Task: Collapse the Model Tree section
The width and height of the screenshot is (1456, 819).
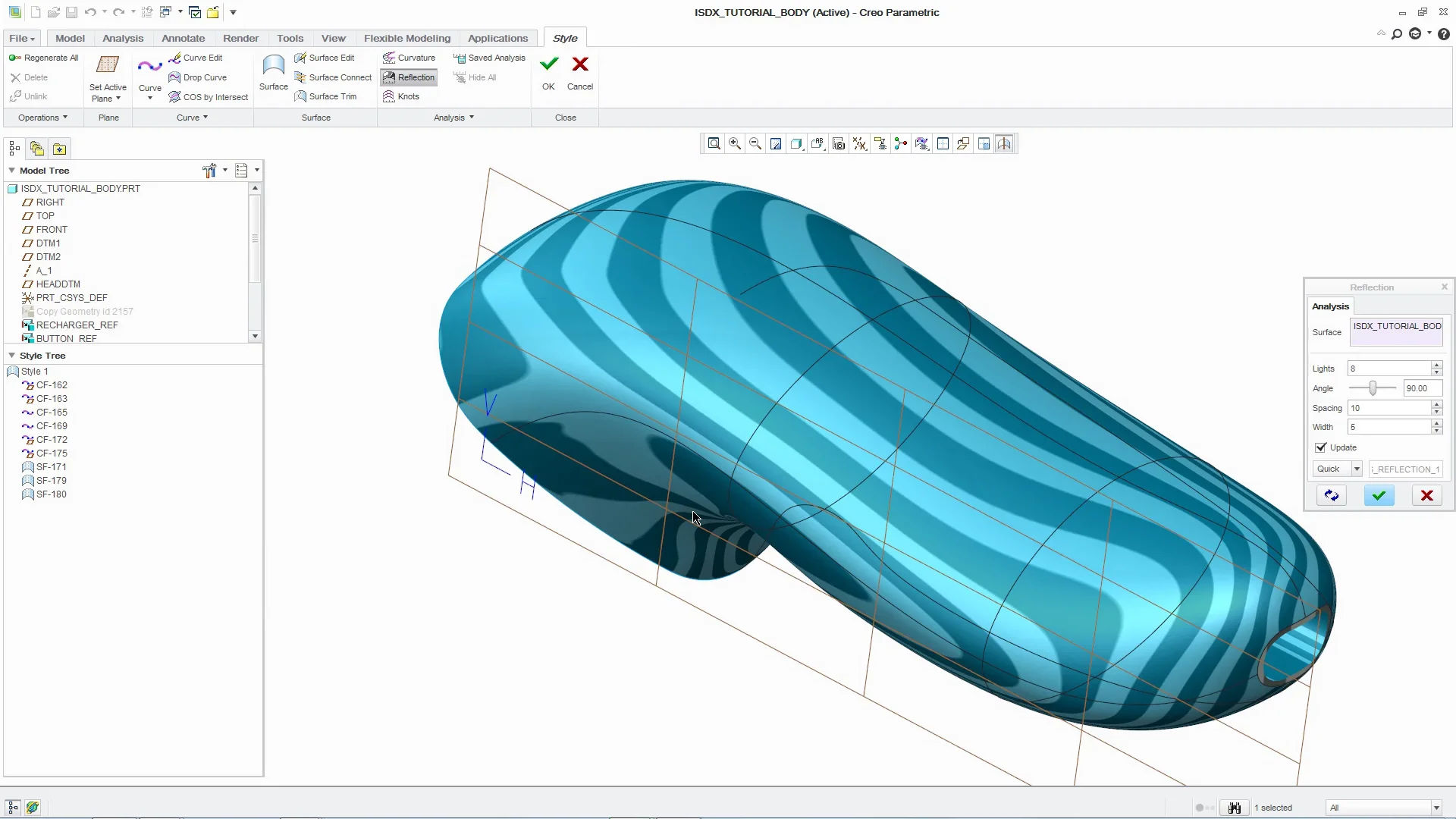Action: coord(11,171)
